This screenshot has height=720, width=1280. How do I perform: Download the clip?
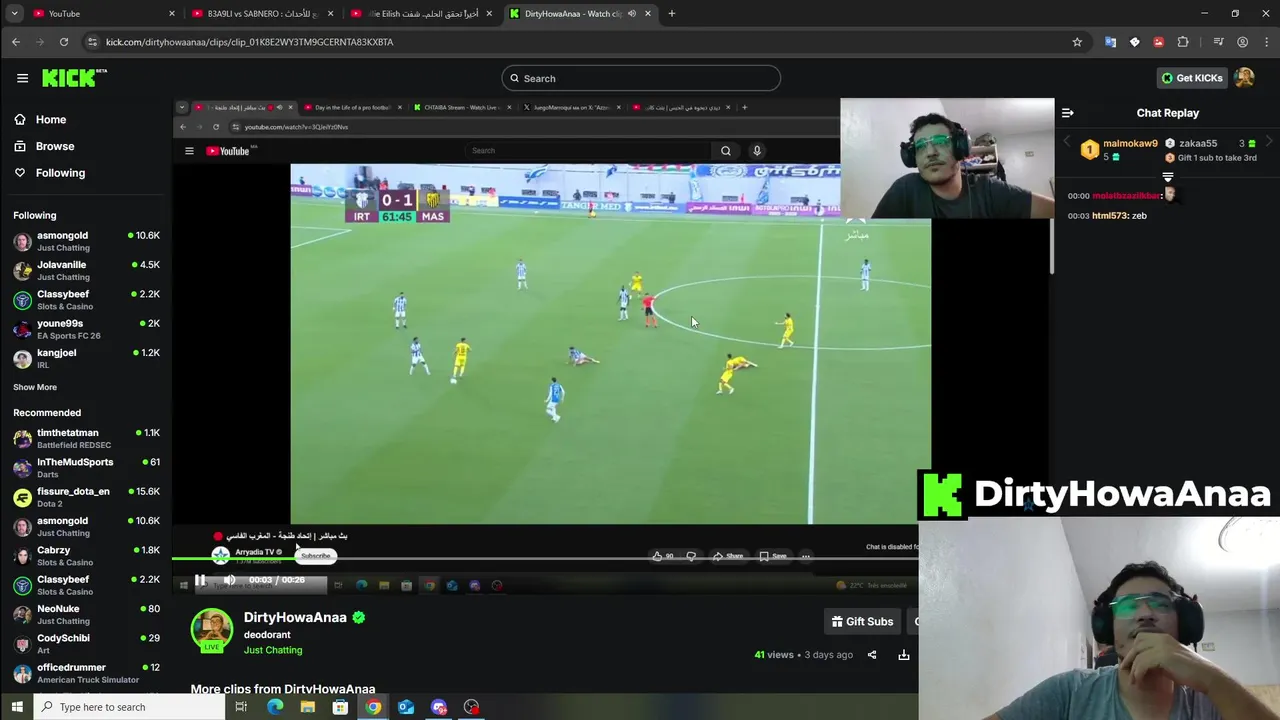(903, 655)
